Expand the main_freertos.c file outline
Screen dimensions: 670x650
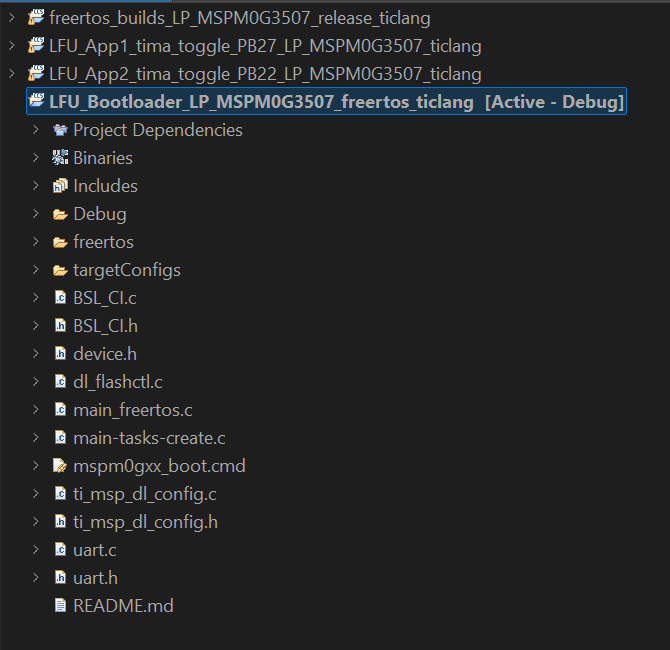(x=36, y=409)
